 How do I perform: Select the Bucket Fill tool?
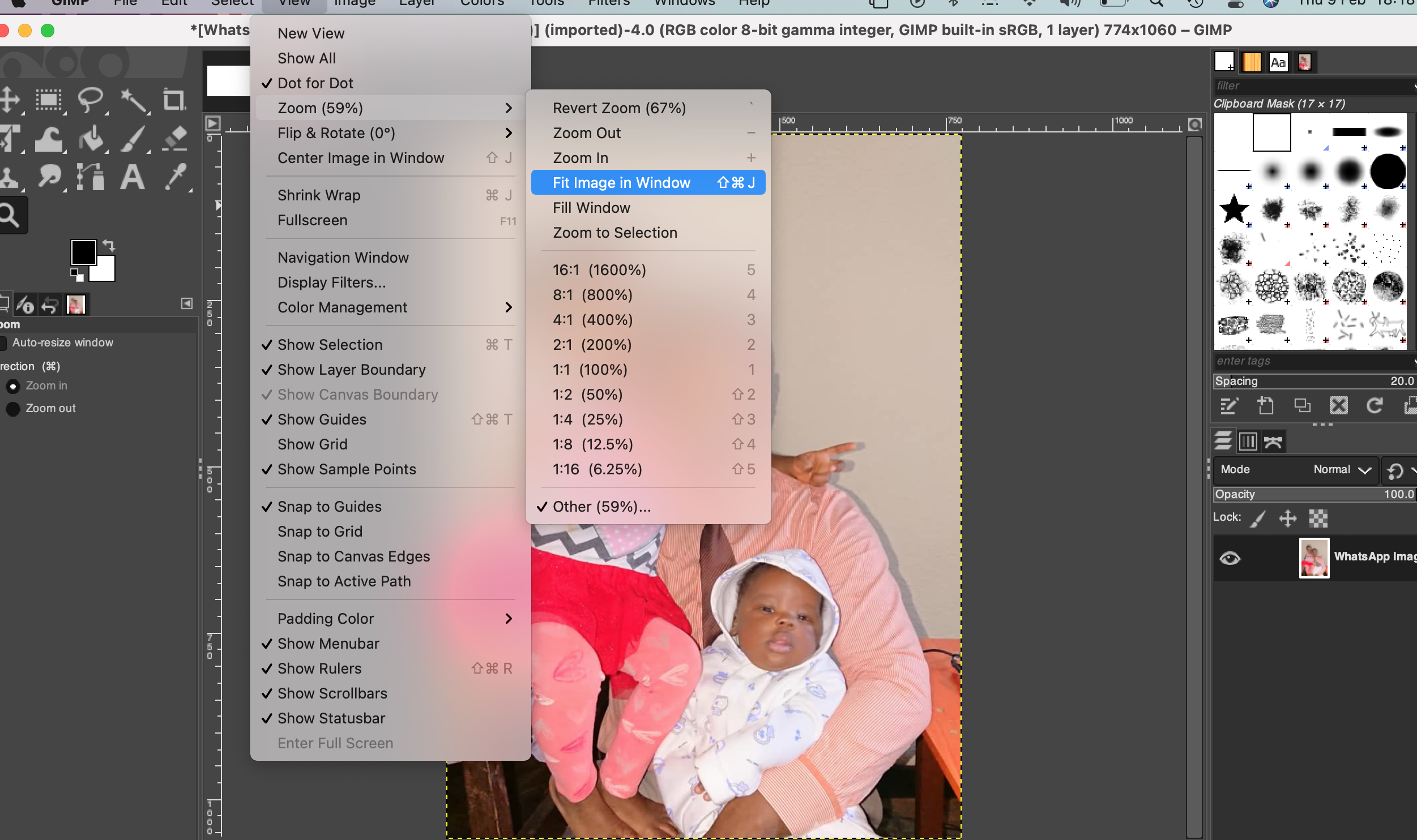[91, 139]
